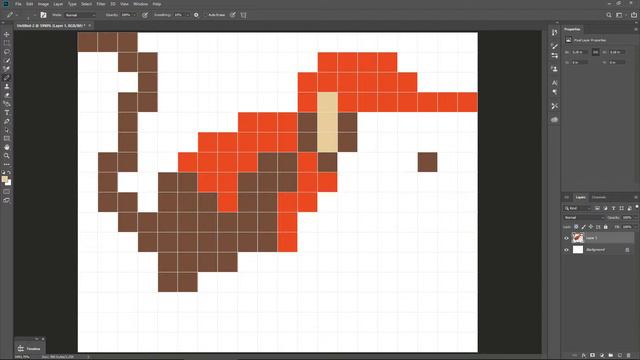
Task: Toggle lock all padlock icon
Action: pyautogui.click(x=605, y=227)
